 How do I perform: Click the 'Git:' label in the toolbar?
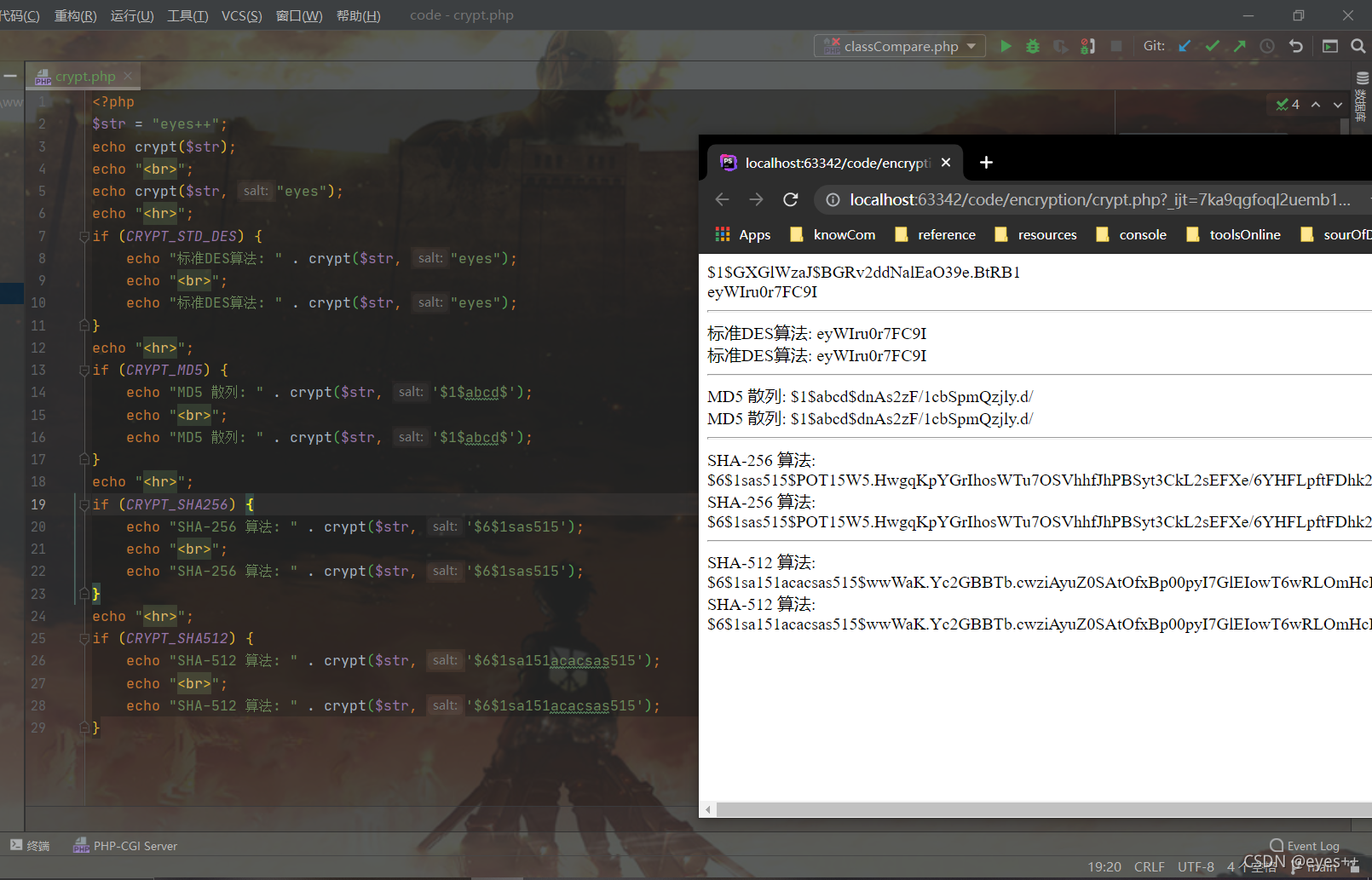point(1154,46)
